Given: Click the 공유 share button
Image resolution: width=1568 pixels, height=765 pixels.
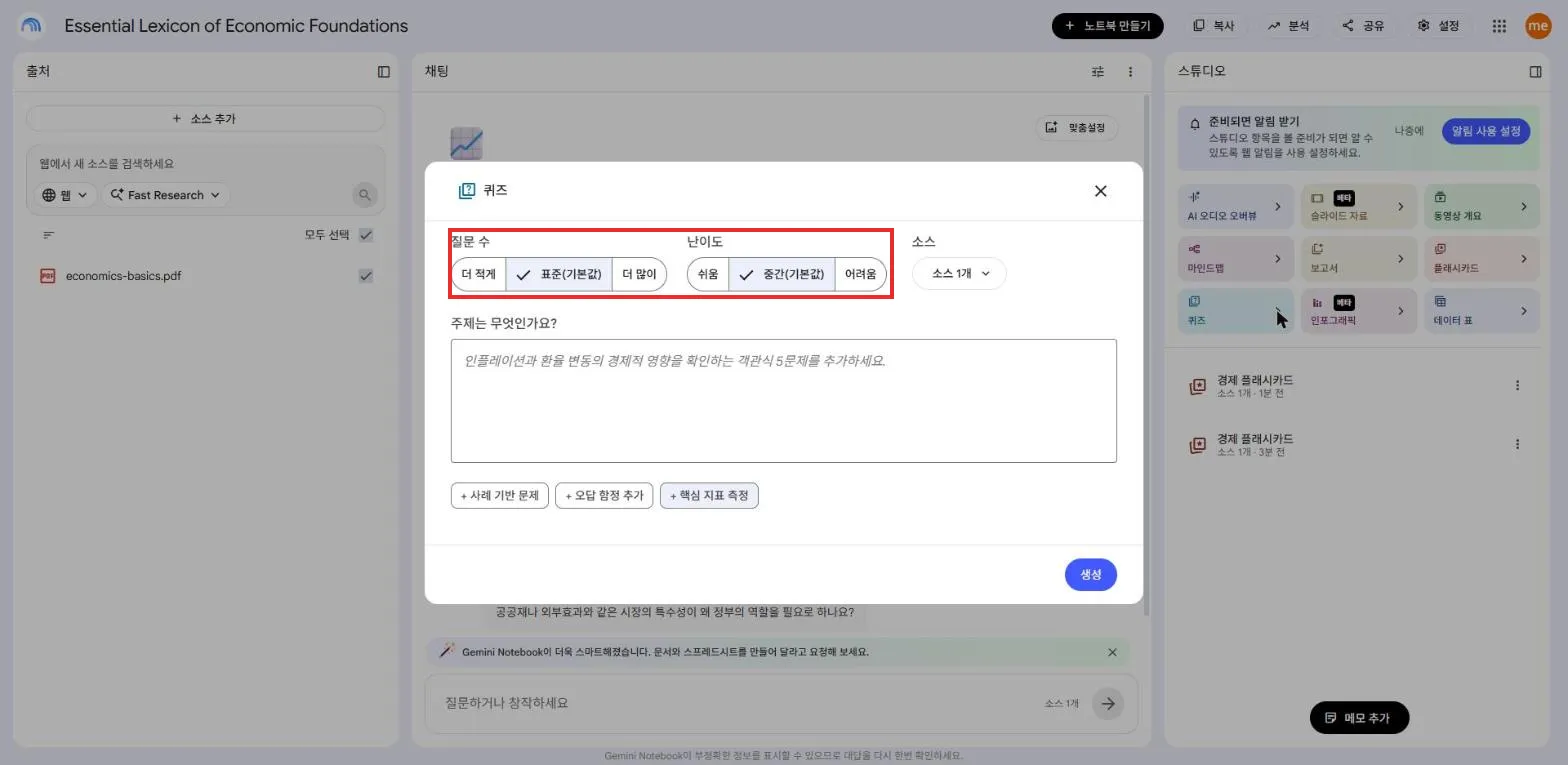Looking at the screenshot, I should 1363,26.
